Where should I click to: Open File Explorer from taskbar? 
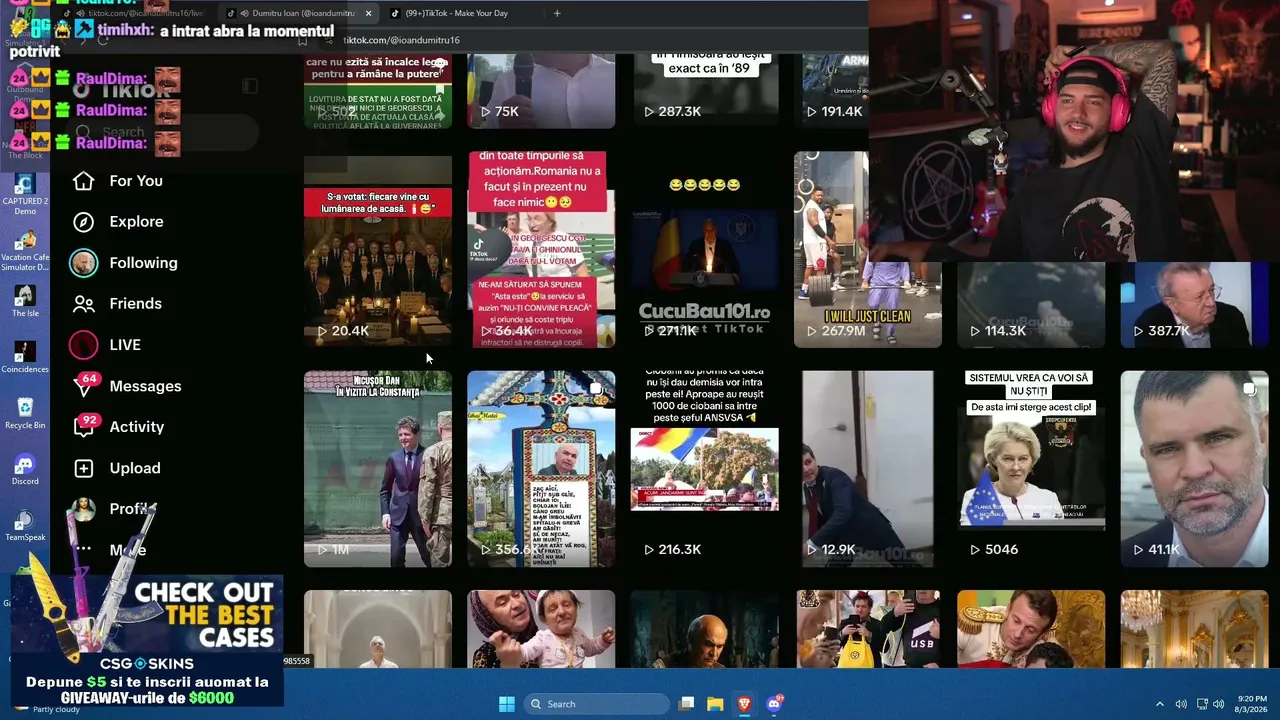tap(715, 704)
